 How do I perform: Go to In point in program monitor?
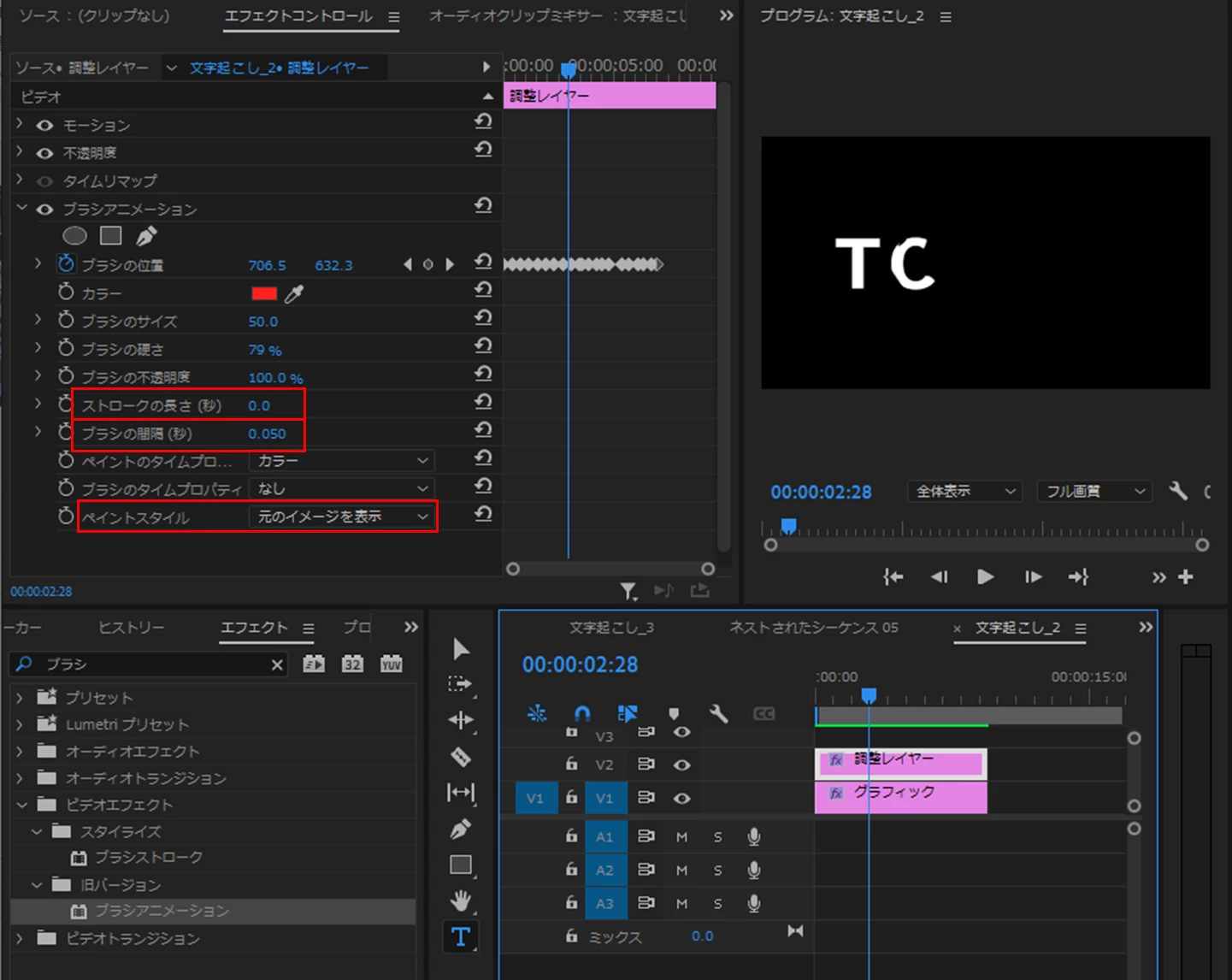[x=893, y=577]
